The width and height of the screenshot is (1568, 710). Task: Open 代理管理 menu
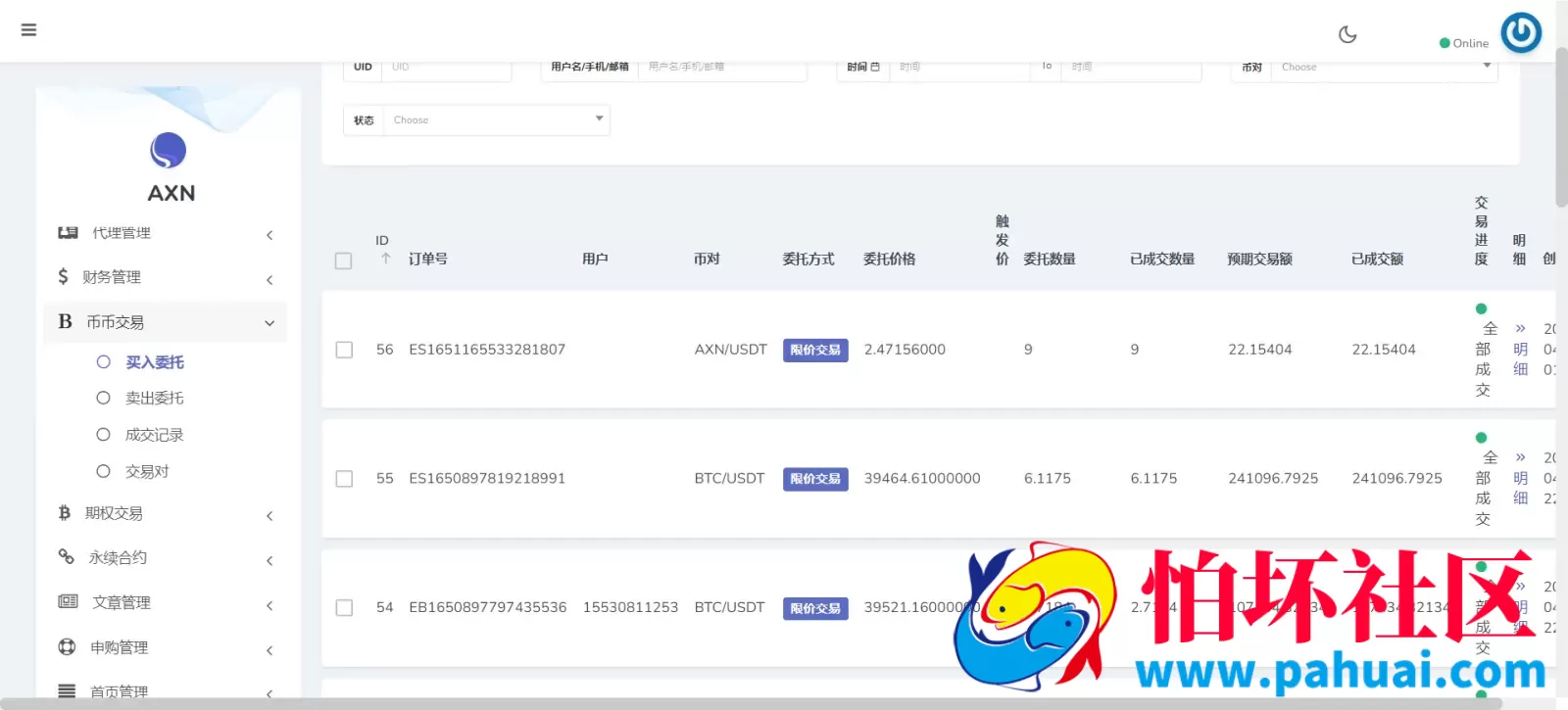(166, 233)
